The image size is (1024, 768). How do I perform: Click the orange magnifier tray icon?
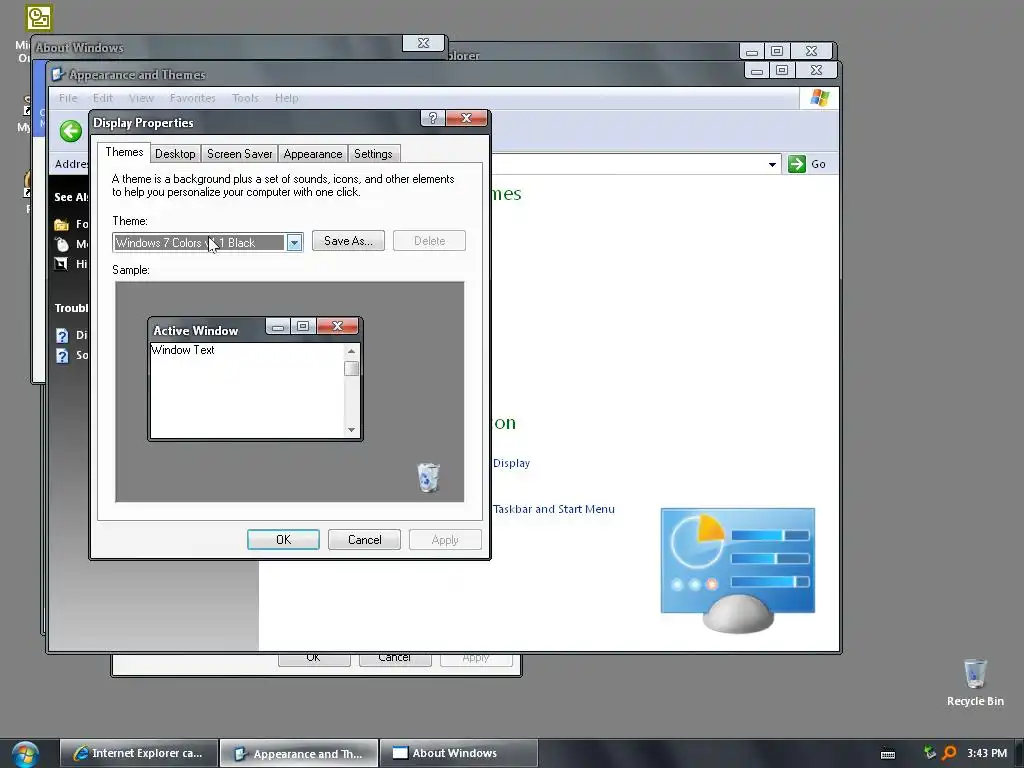pos(949,753)
